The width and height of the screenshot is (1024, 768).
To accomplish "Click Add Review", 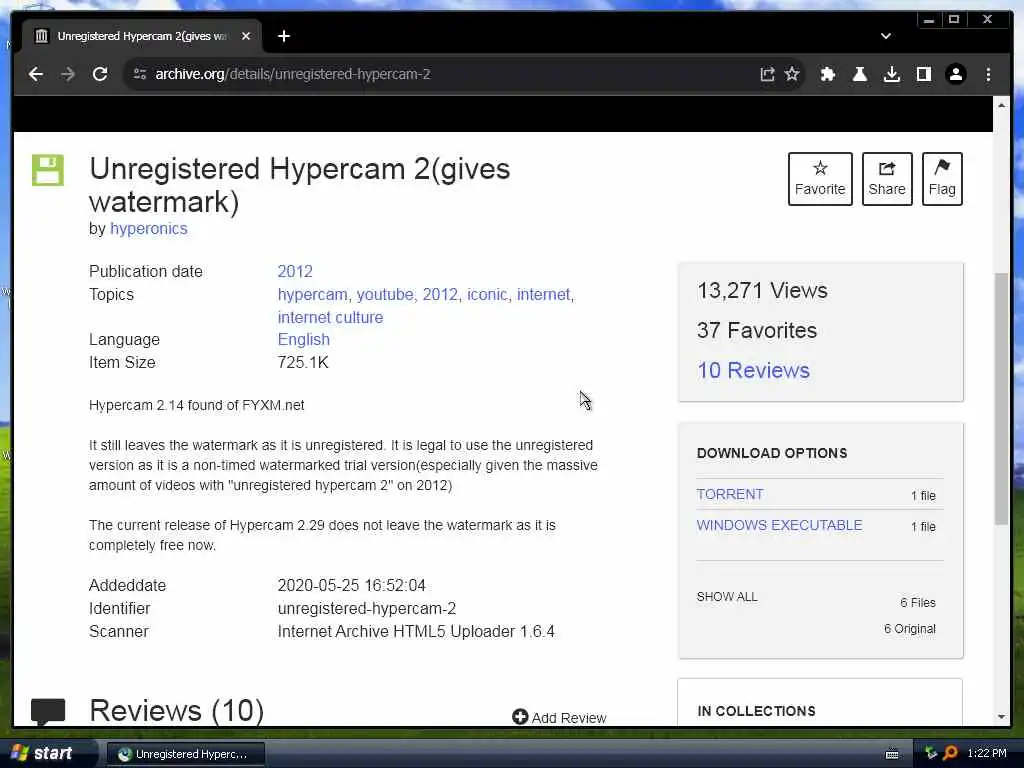I will pyautogui.click(x=560, y=717).
